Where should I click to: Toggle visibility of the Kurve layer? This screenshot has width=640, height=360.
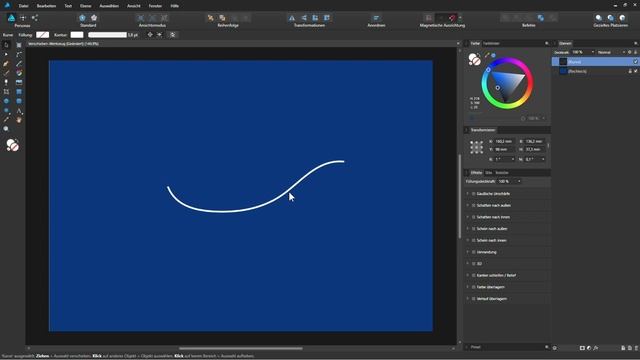coord(636,62)
